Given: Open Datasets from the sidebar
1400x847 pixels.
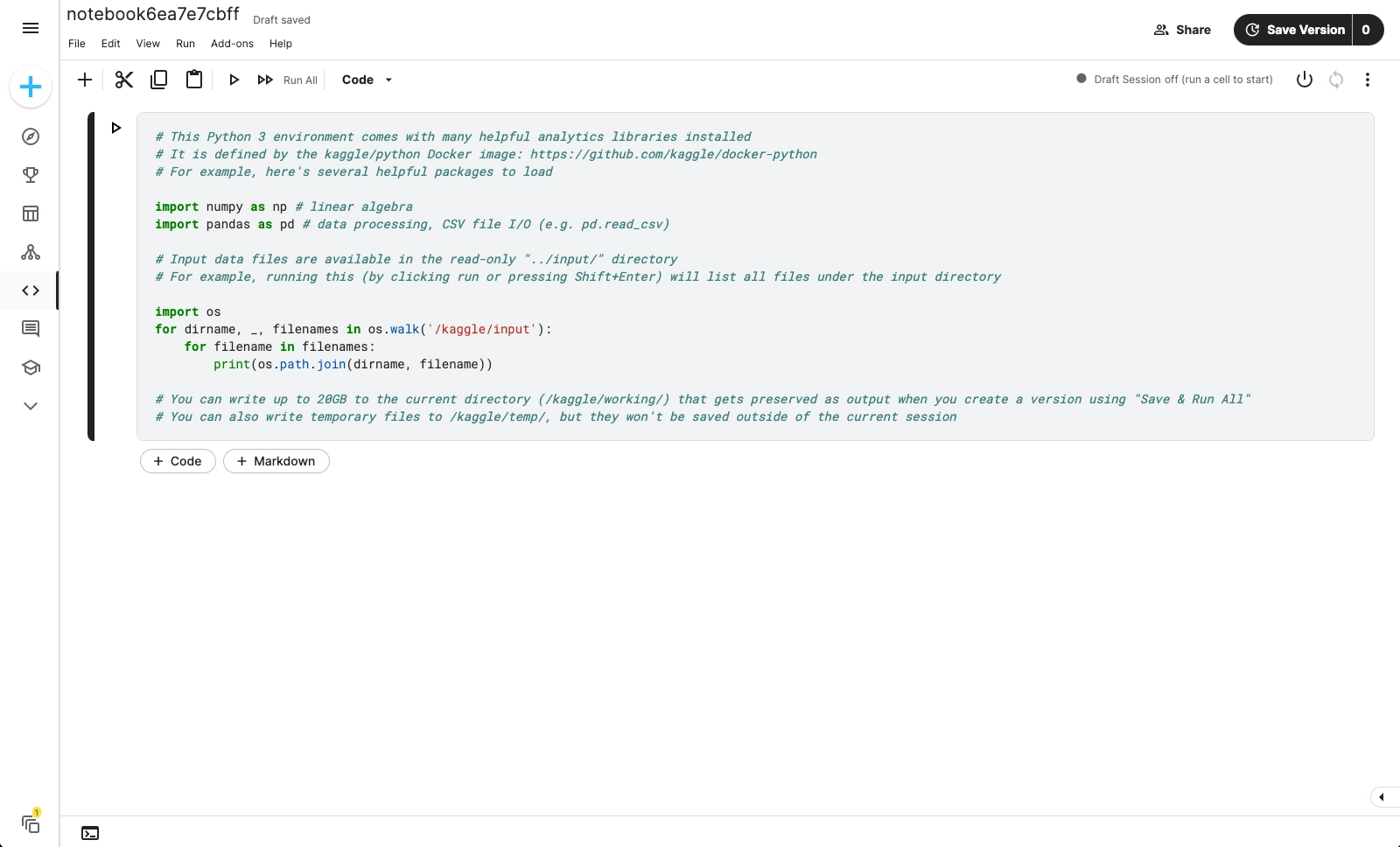Looking at the screenshot, I should [x=31, y=213].
